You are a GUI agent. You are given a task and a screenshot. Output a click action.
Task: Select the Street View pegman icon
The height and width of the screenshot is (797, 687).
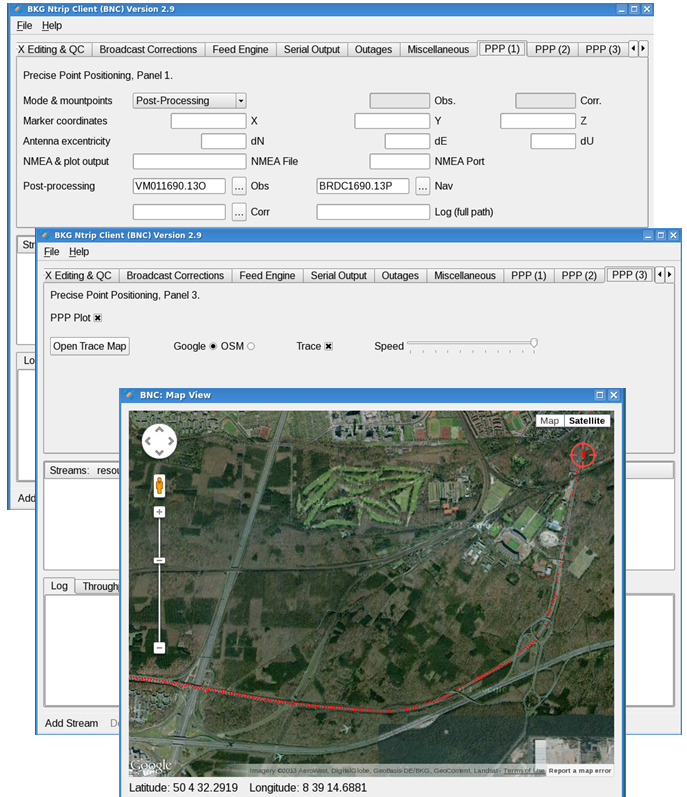[x=160, y=485]
